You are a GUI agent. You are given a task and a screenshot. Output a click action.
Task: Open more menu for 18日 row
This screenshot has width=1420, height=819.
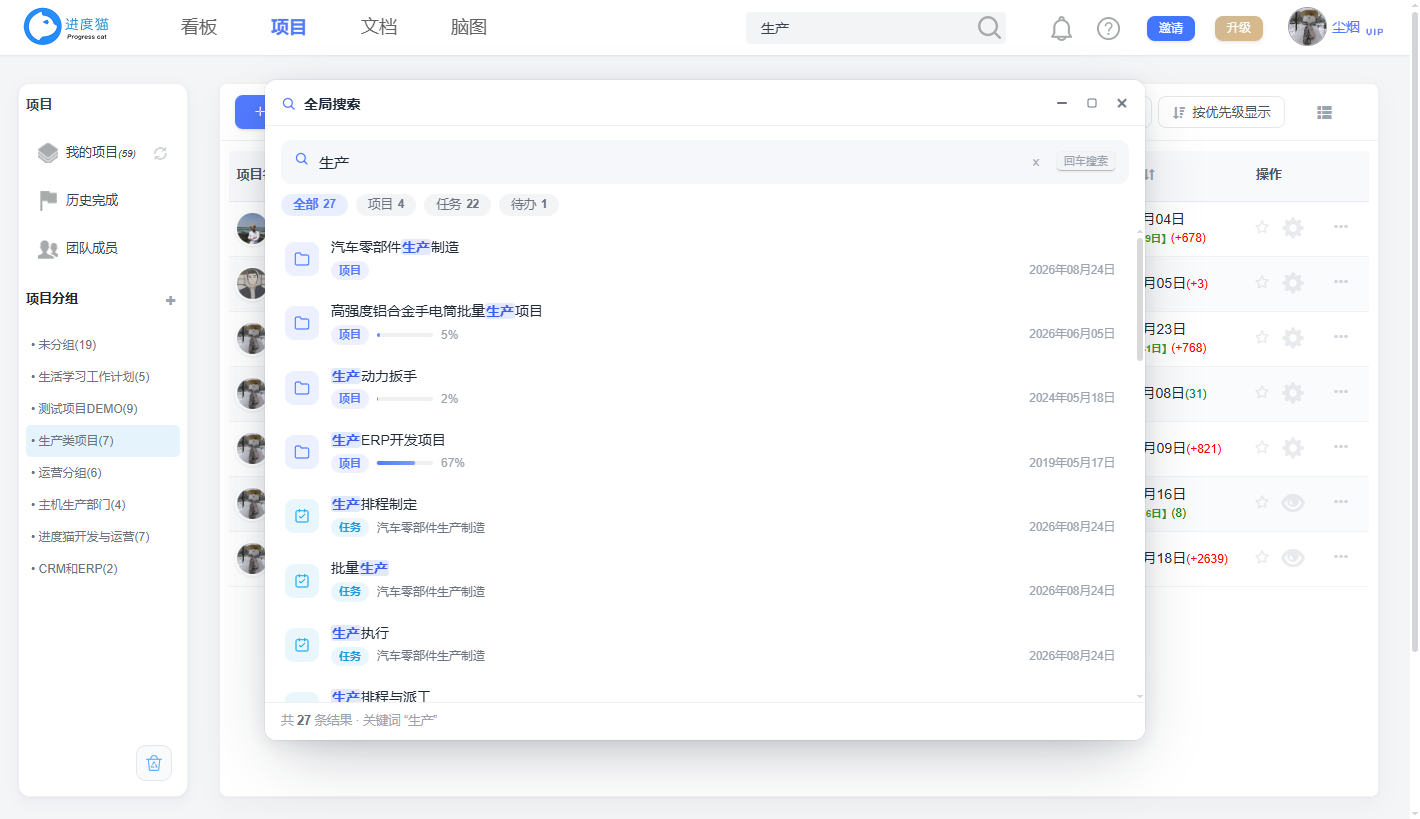(1341, 557)
